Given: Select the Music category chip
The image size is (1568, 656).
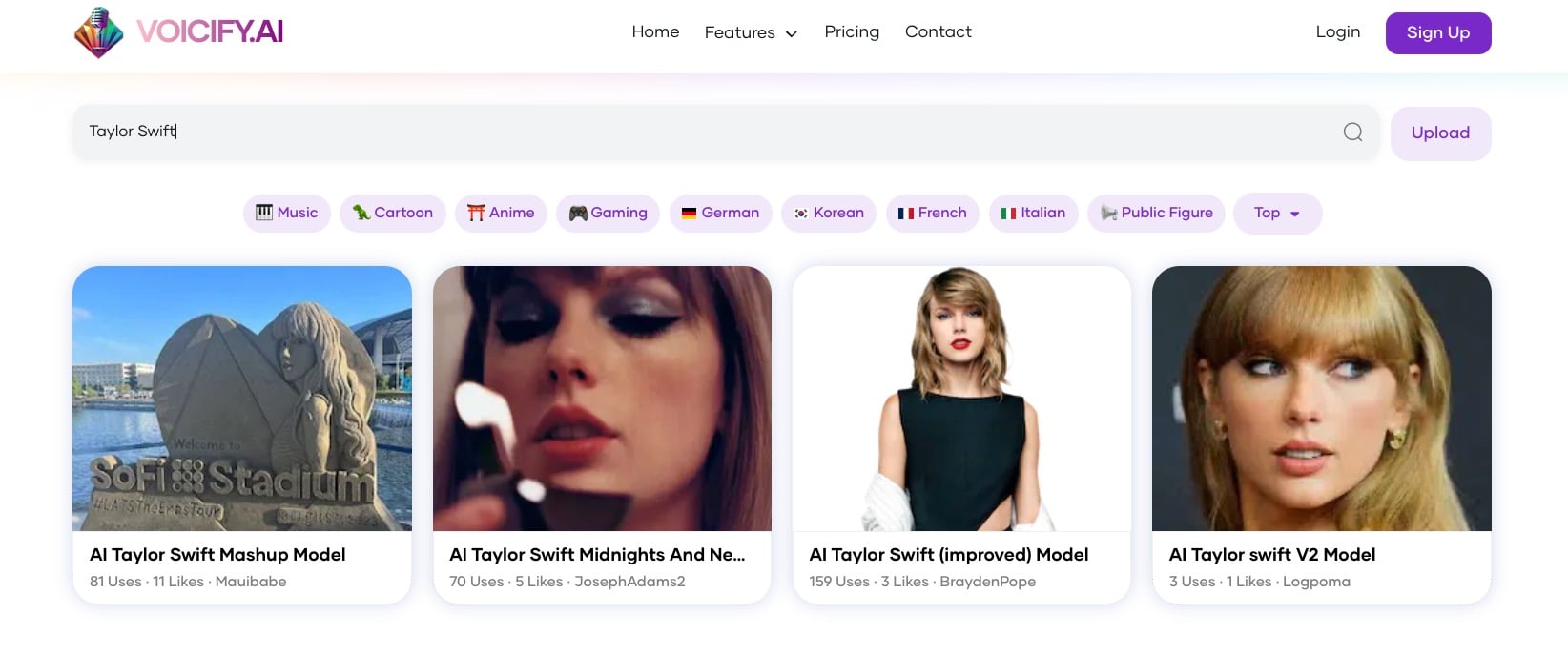Looking at the screenshot, I should click(x=287, y=213).
